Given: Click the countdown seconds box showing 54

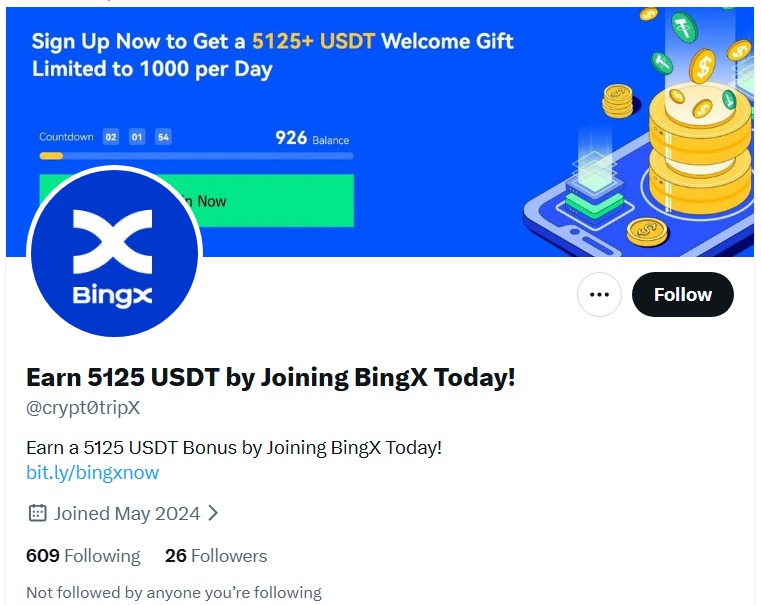Looking at the screenshot, I should (163, 137).
